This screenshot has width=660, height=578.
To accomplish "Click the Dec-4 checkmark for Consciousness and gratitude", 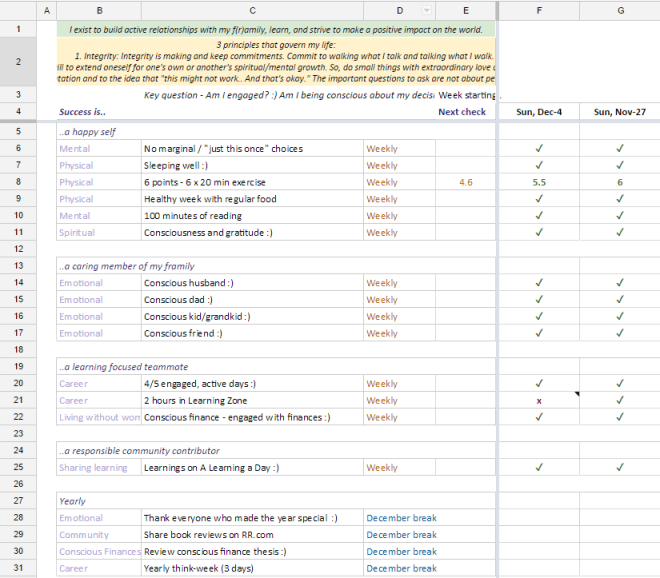I will click(539, 232).
